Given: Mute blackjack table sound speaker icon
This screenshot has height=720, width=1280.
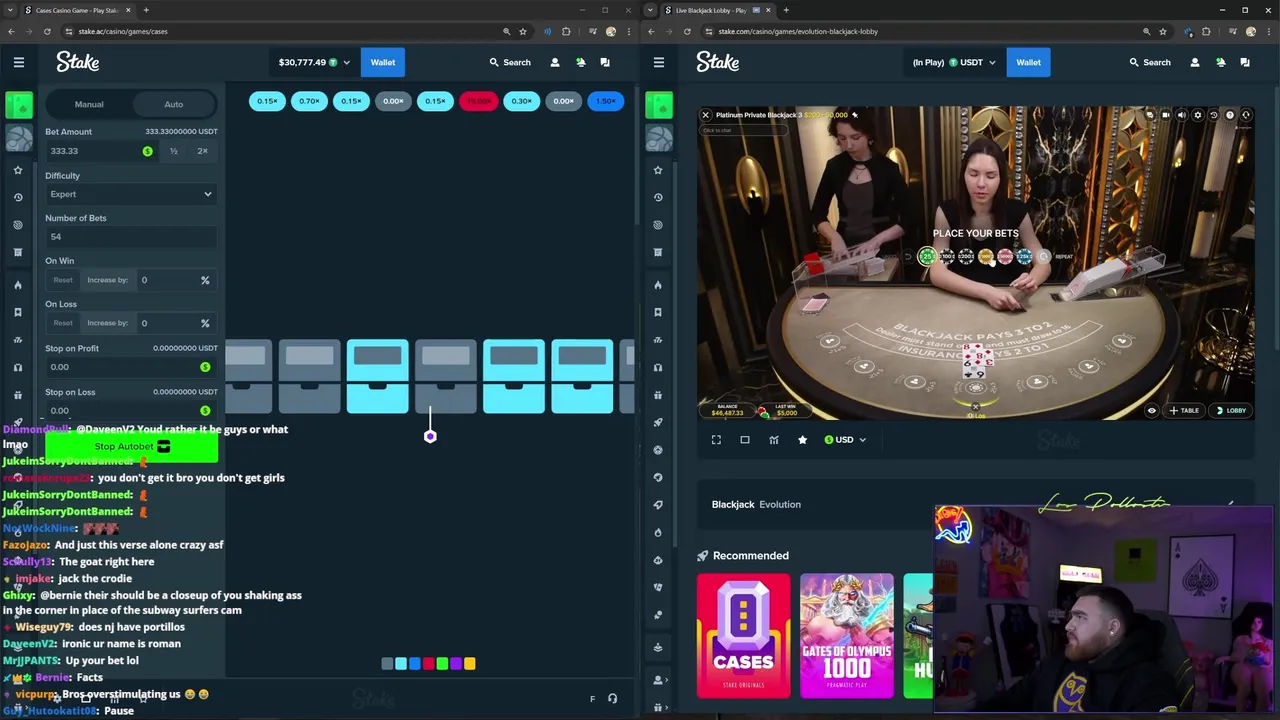Looking at the screenshot, I should pos(1182,115).
